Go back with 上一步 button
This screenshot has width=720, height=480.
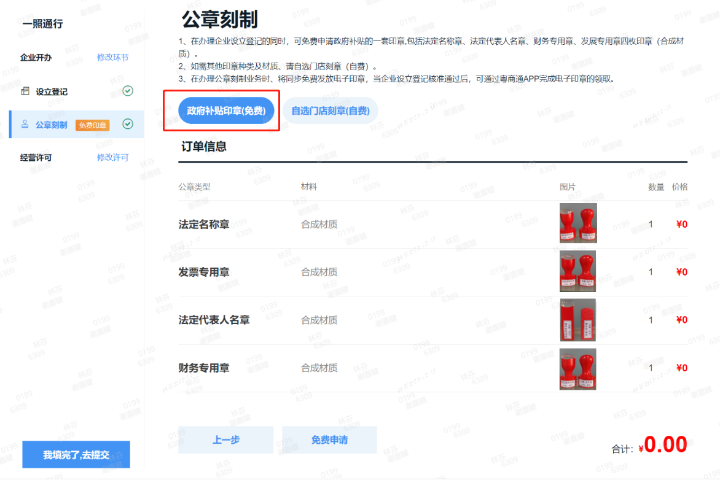pos(225,440)
